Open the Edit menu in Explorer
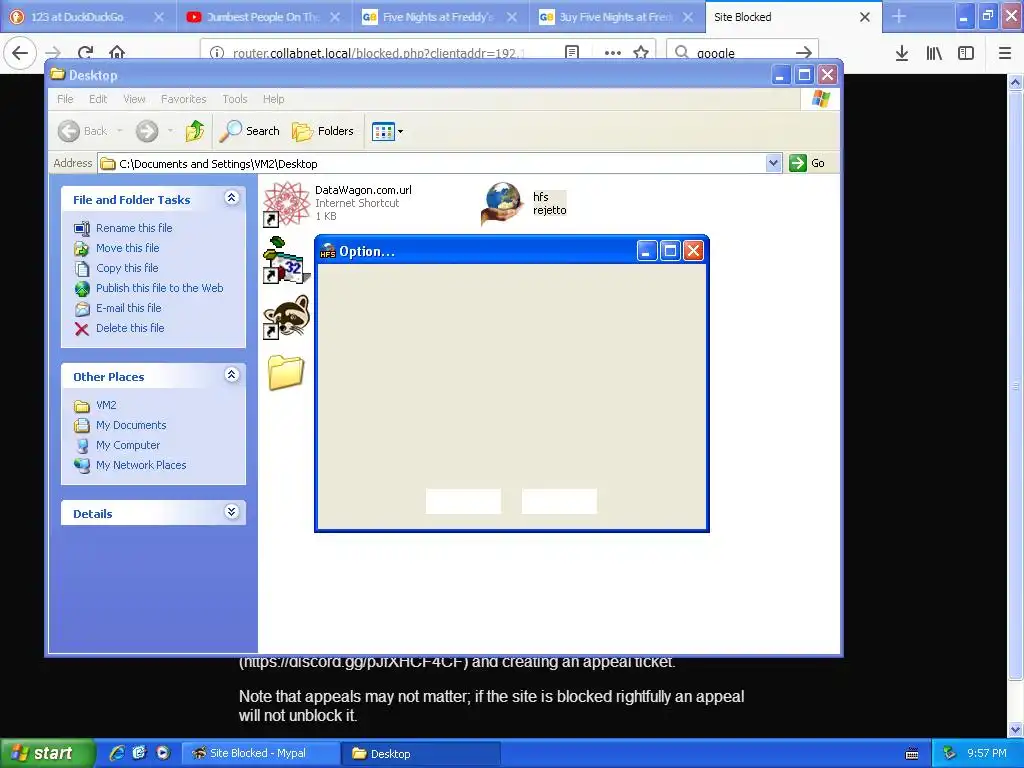Screen dimensions: 1024x768 click(x=98, y=99)
